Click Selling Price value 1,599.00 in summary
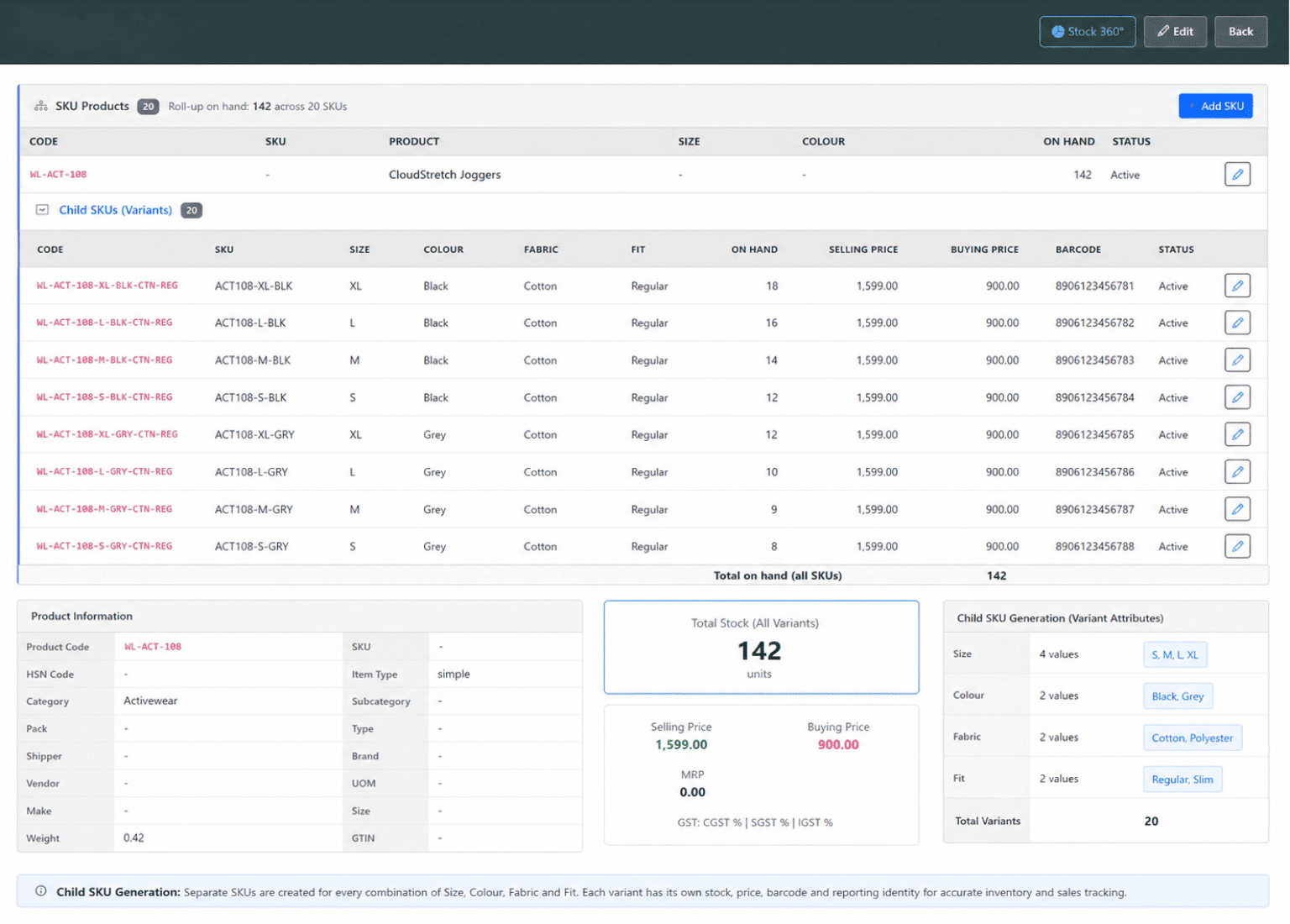The height and width of the screenshot is (924, 1290). click(x=681, y=745)
